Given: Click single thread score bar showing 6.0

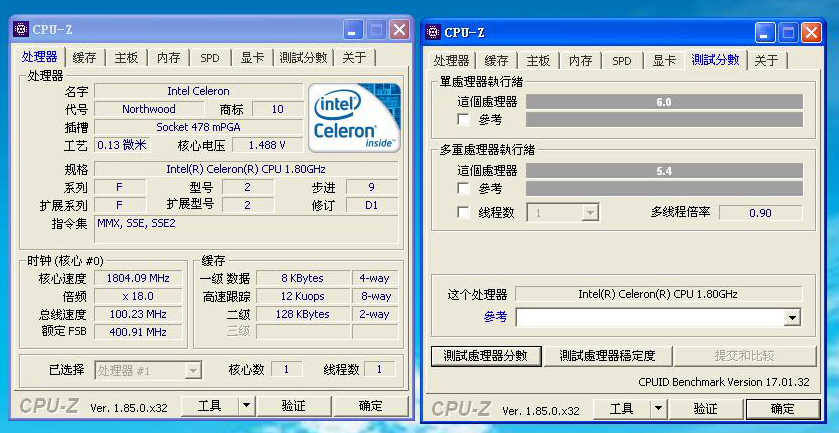Looking at the screenshot, I should pos(664,102).
